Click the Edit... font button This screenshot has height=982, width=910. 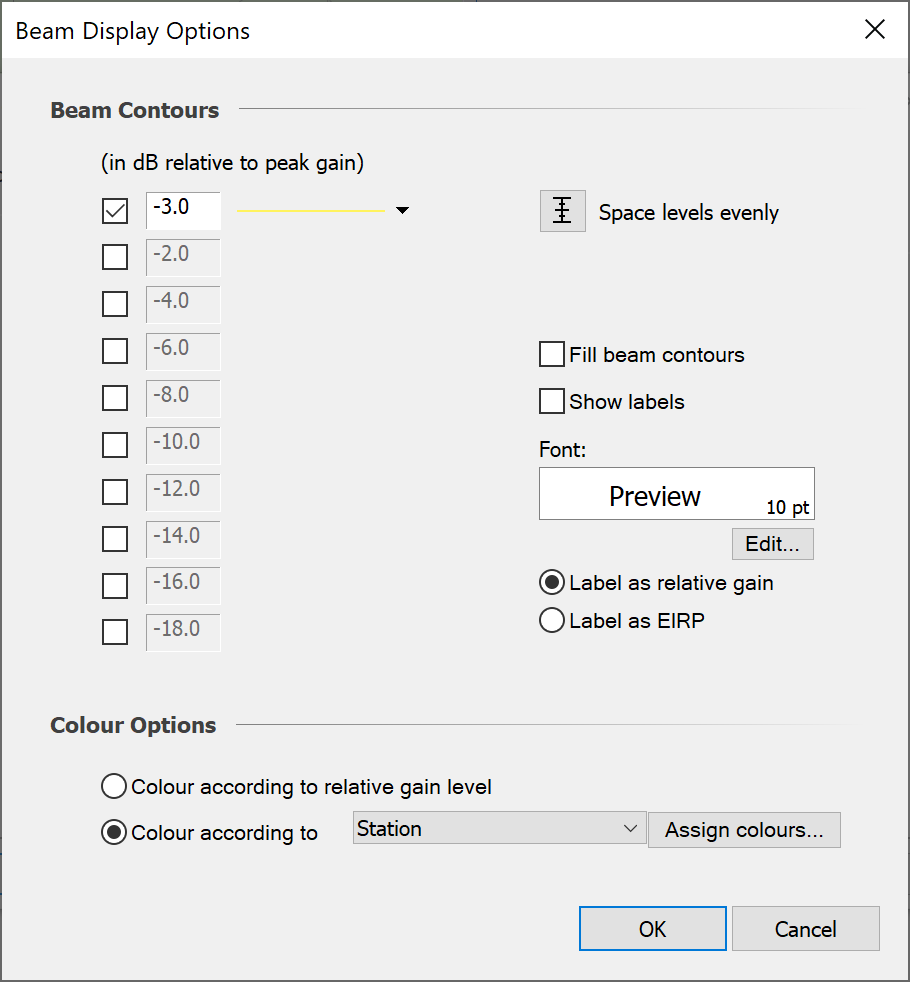[x=773, y=544]
